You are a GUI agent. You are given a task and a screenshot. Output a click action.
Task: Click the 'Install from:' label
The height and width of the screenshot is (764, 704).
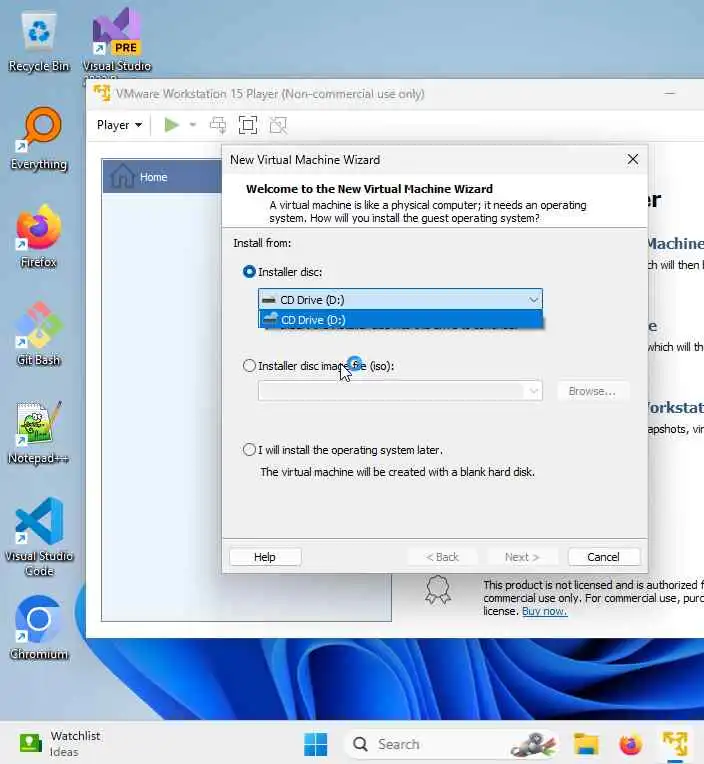pyautogui.click(x=262, y=243)
